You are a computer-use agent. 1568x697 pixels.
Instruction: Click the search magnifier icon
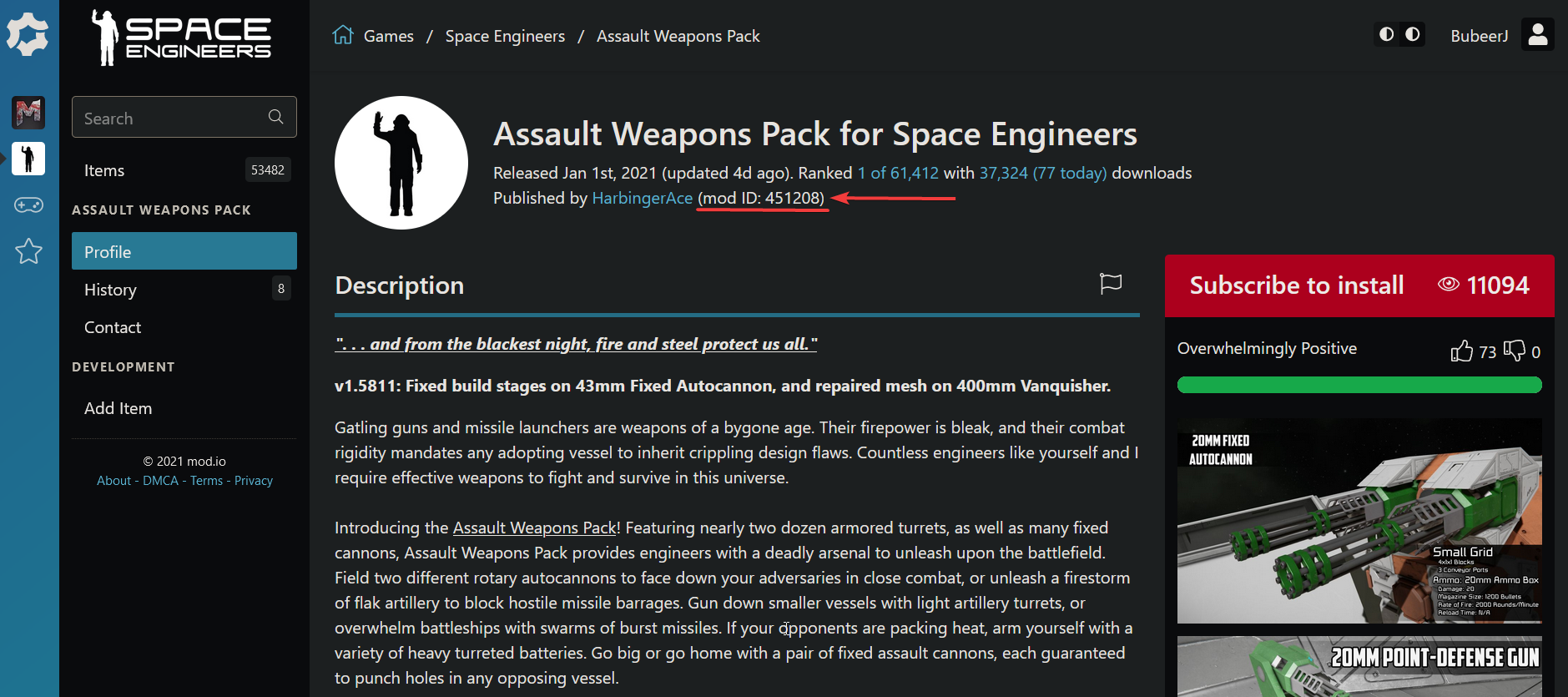276,117
